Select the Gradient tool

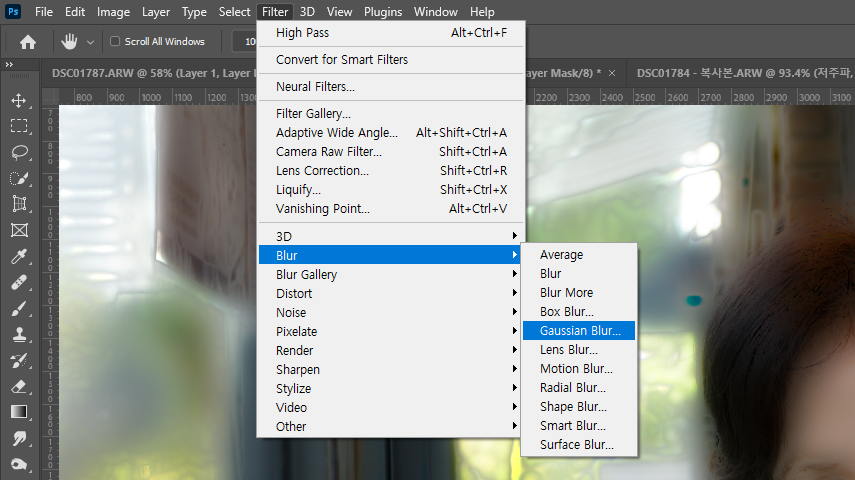pos(19,412)
